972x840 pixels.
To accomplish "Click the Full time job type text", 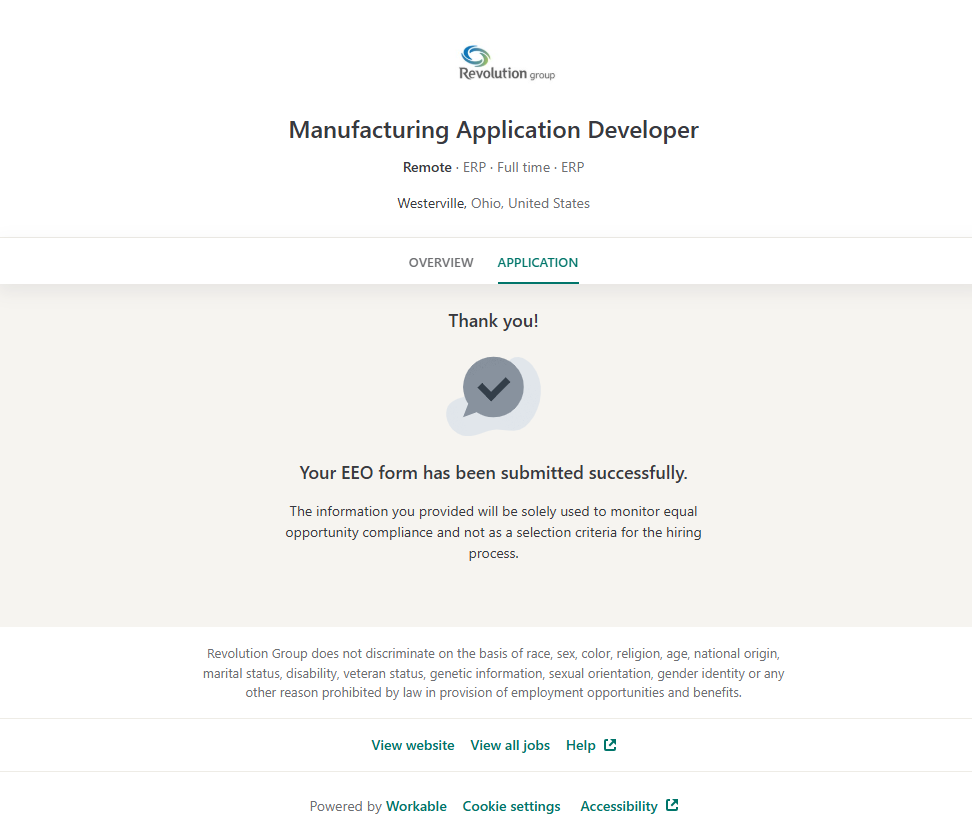I will [523, 168].
